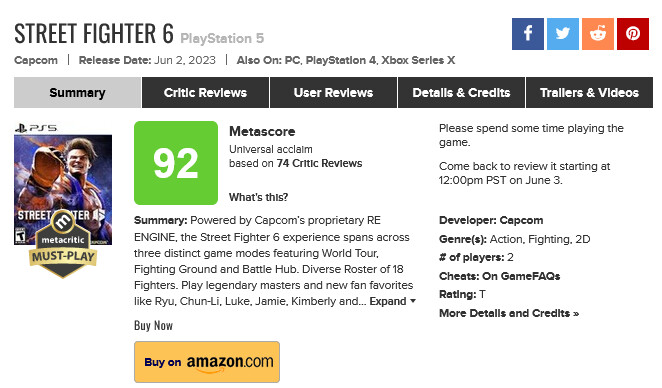Open the User Reviews tab
This screenshot has width=662, height=388.
333,92
